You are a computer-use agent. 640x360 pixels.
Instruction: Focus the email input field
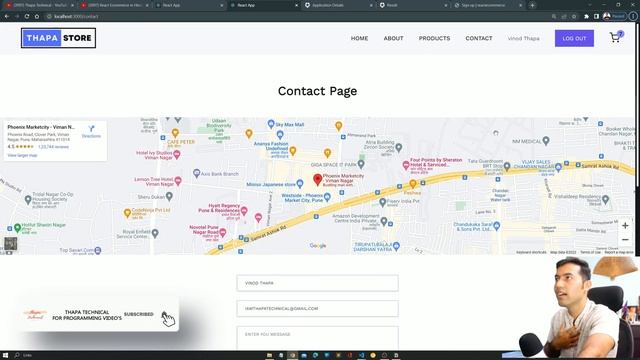point(318,309)
